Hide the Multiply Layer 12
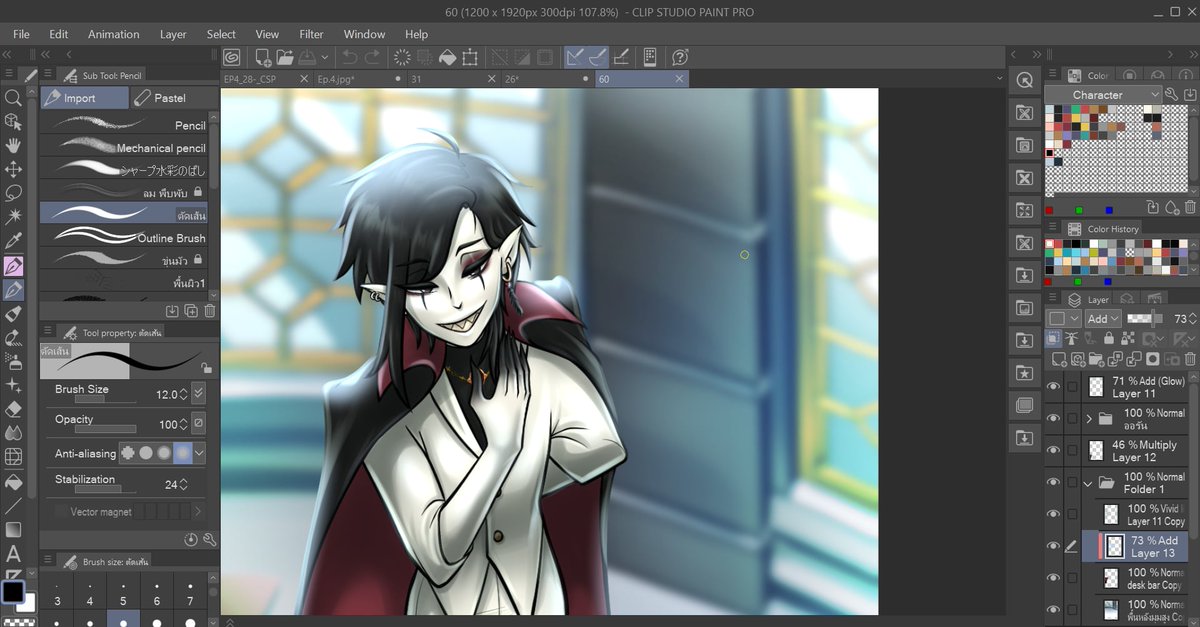The height and width of the screenshot is (627, 1200). [x=1053, y=450]
